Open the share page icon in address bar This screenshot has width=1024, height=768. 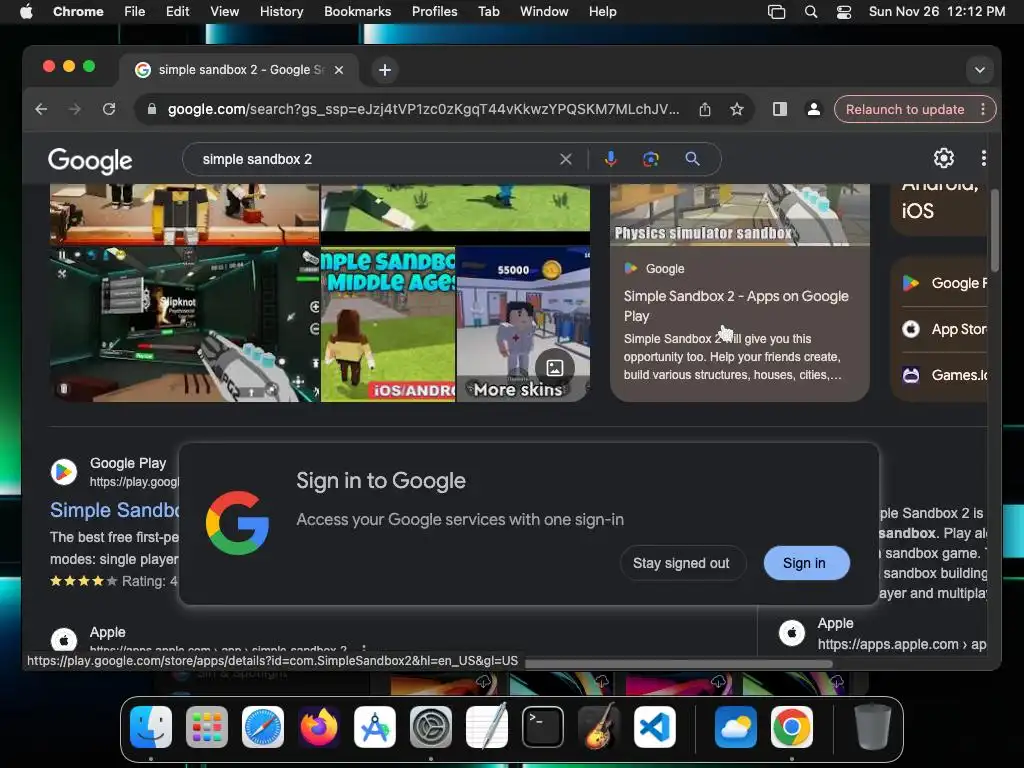tap(705, 109)
